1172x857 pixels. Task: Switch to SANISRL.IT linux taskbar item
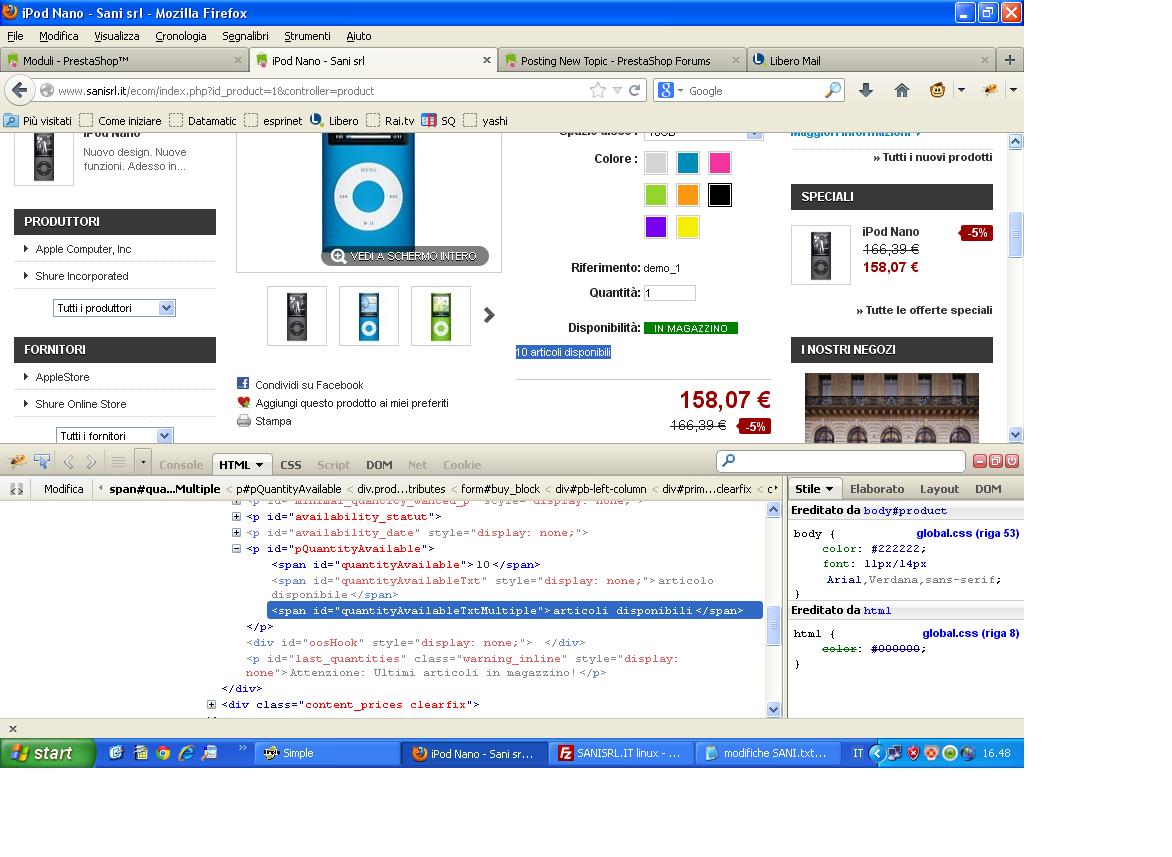click(x=620, y=753)
